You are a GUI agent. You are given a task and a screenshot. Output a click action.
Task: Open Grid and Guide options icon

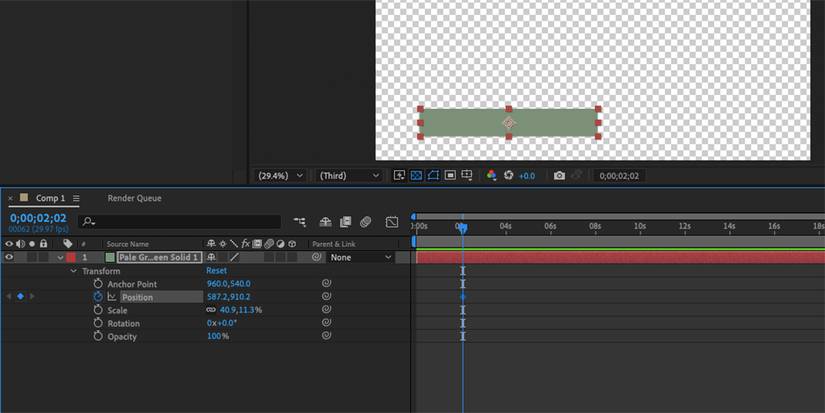[x=467, y=175]
